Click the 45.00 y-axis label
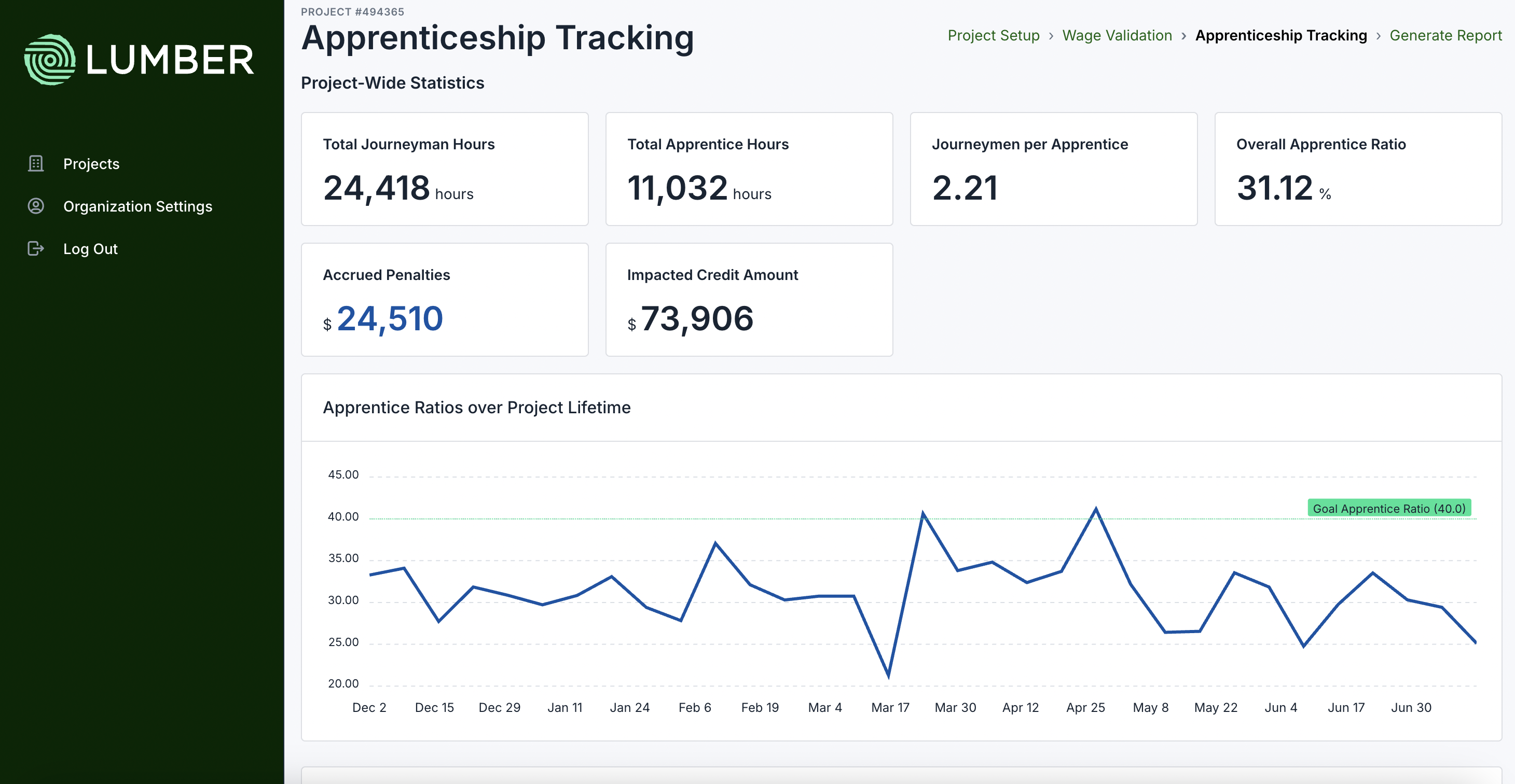 (x=343, y=474)
